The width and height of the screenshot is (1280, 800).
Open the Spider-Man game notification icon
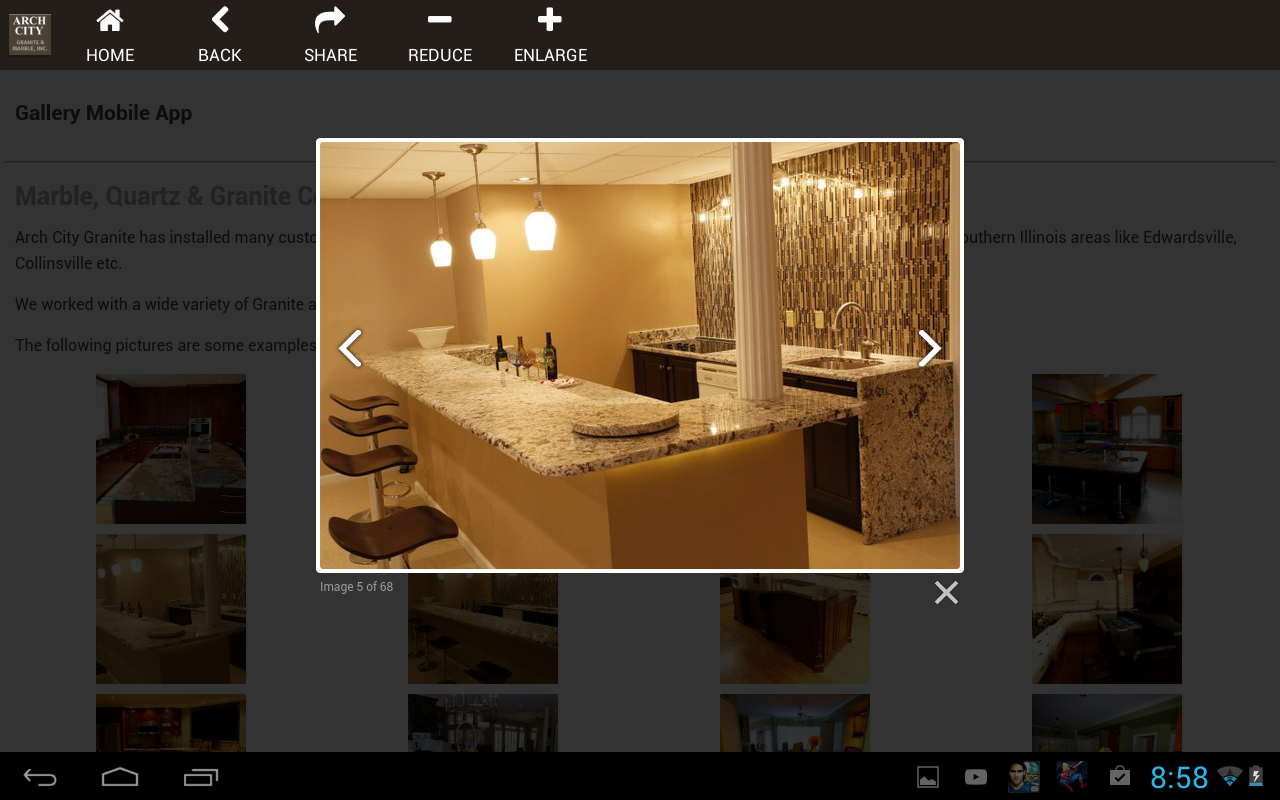click(1072, 777)
